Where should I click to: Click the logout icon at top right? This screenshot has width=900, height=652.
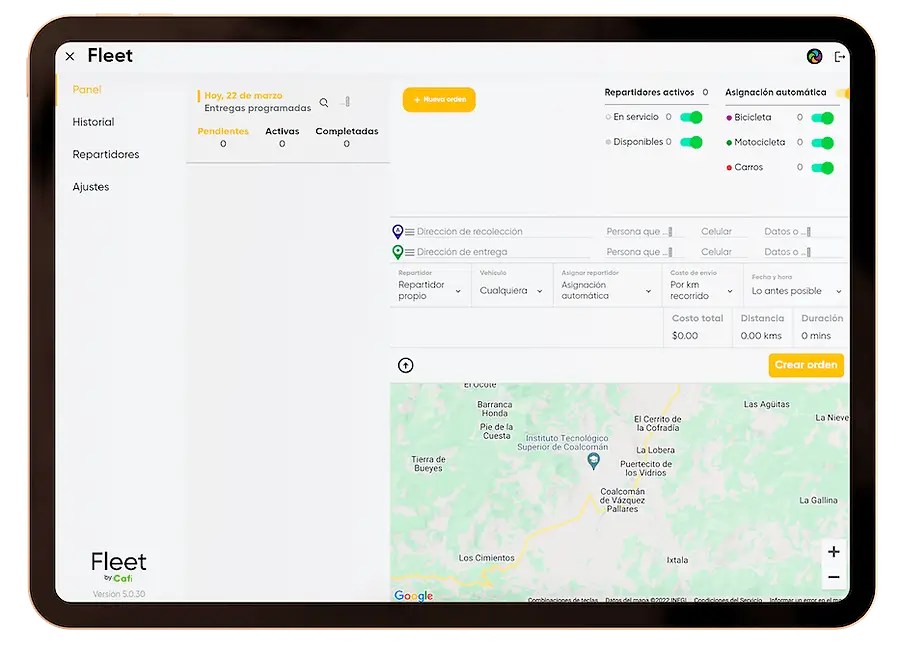[x=837, y=57]
